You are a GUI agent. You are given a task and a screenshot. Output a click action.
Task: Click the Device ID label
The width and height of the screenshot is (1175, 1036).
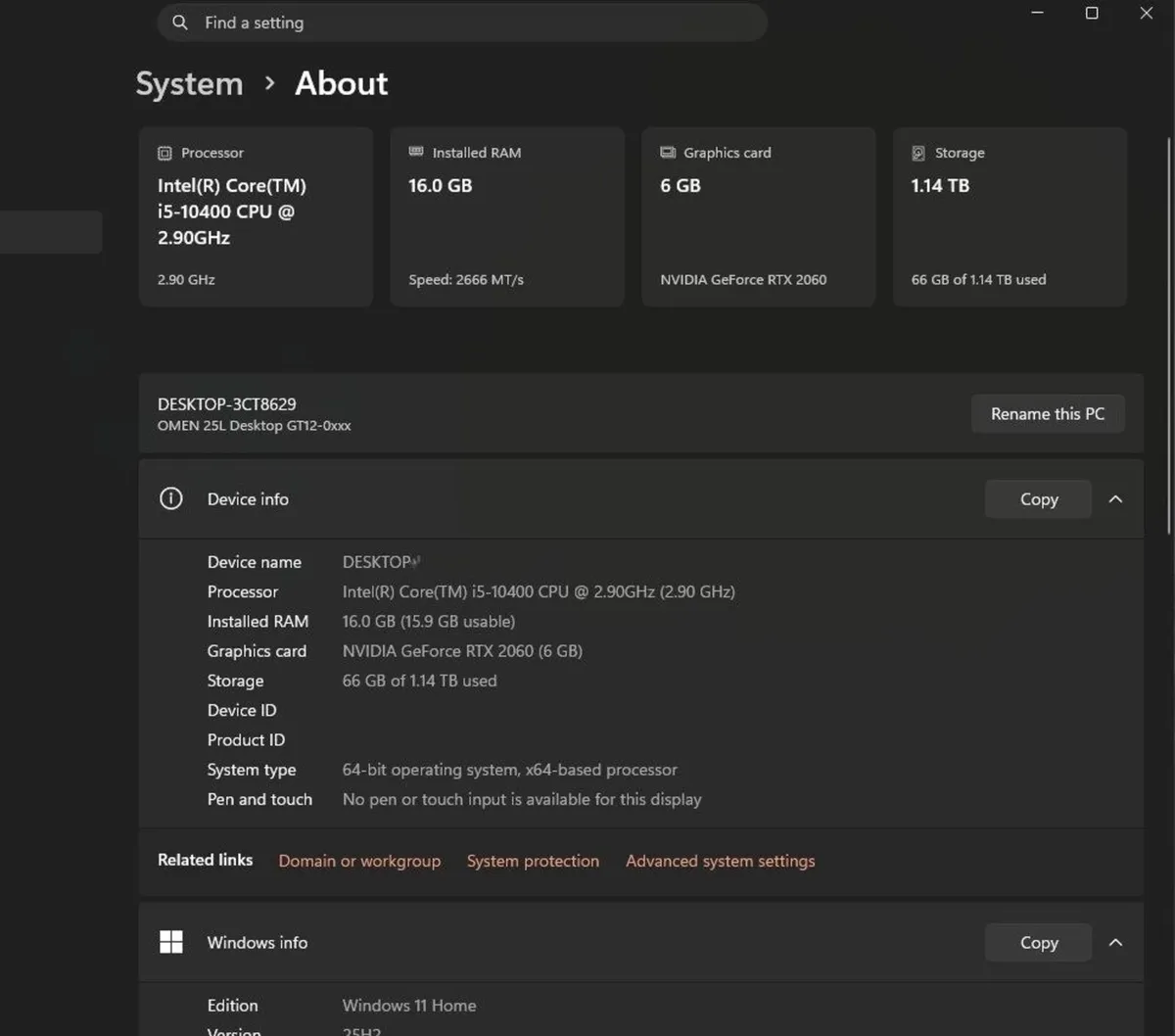[242, 710]
